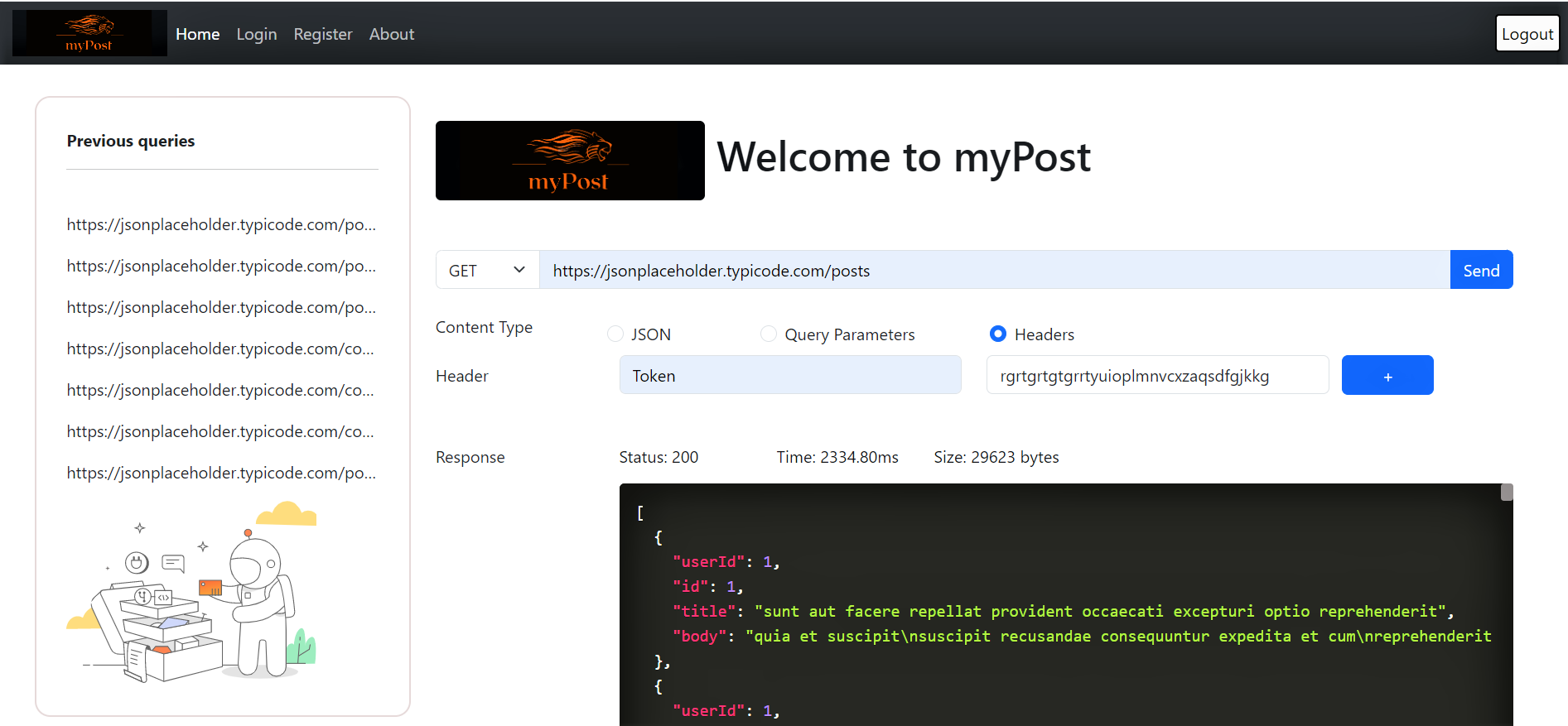Click the Token header name field
Viewport: 1568px width, 726px height.
[x=790, y=375]
